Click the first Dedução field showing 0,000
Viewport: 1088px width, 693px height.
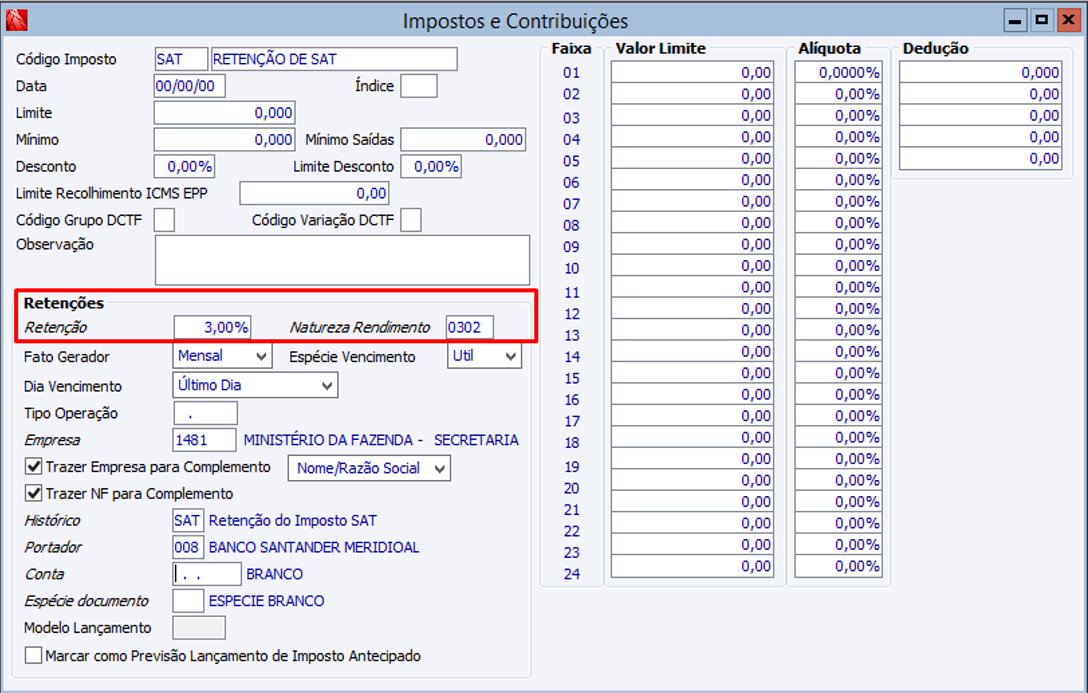tap(980, 72)
